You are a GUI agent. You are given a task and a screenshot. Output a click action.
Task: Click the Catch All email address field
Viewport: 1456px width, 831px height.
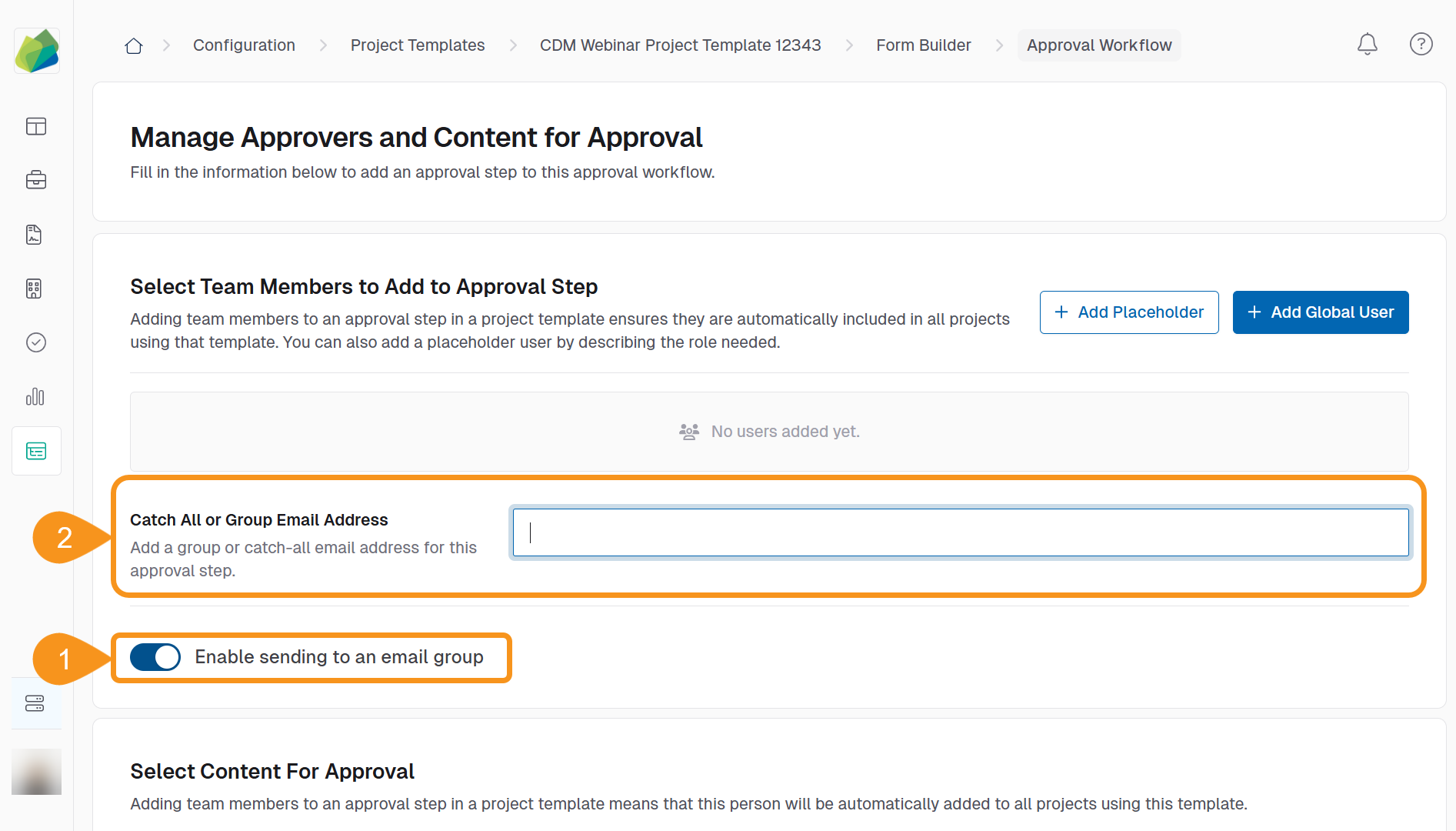[960, 532]
